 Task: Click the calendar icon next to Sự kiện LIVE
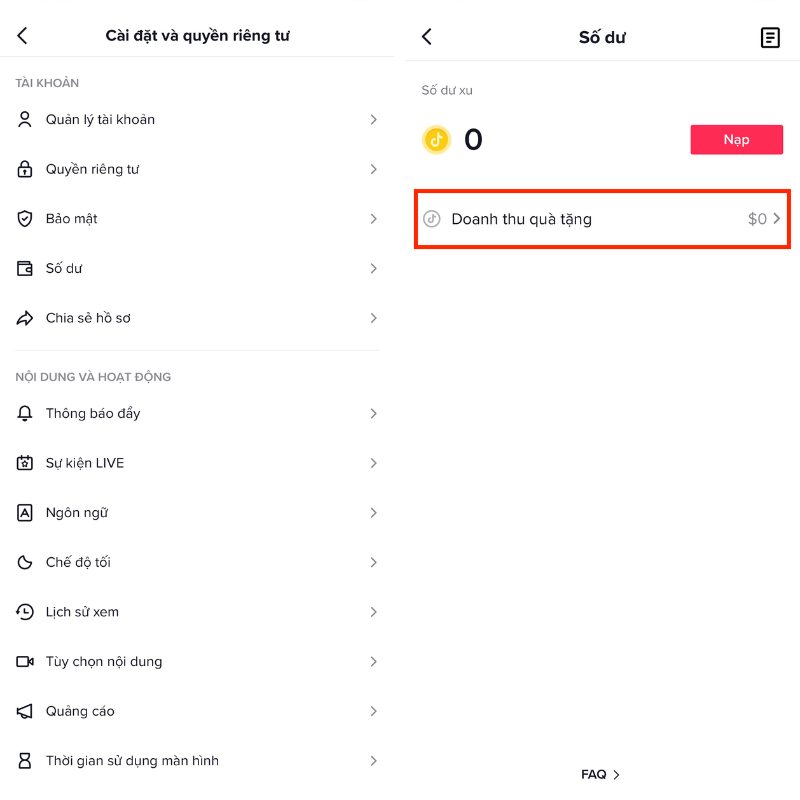(x=24, y=463)
